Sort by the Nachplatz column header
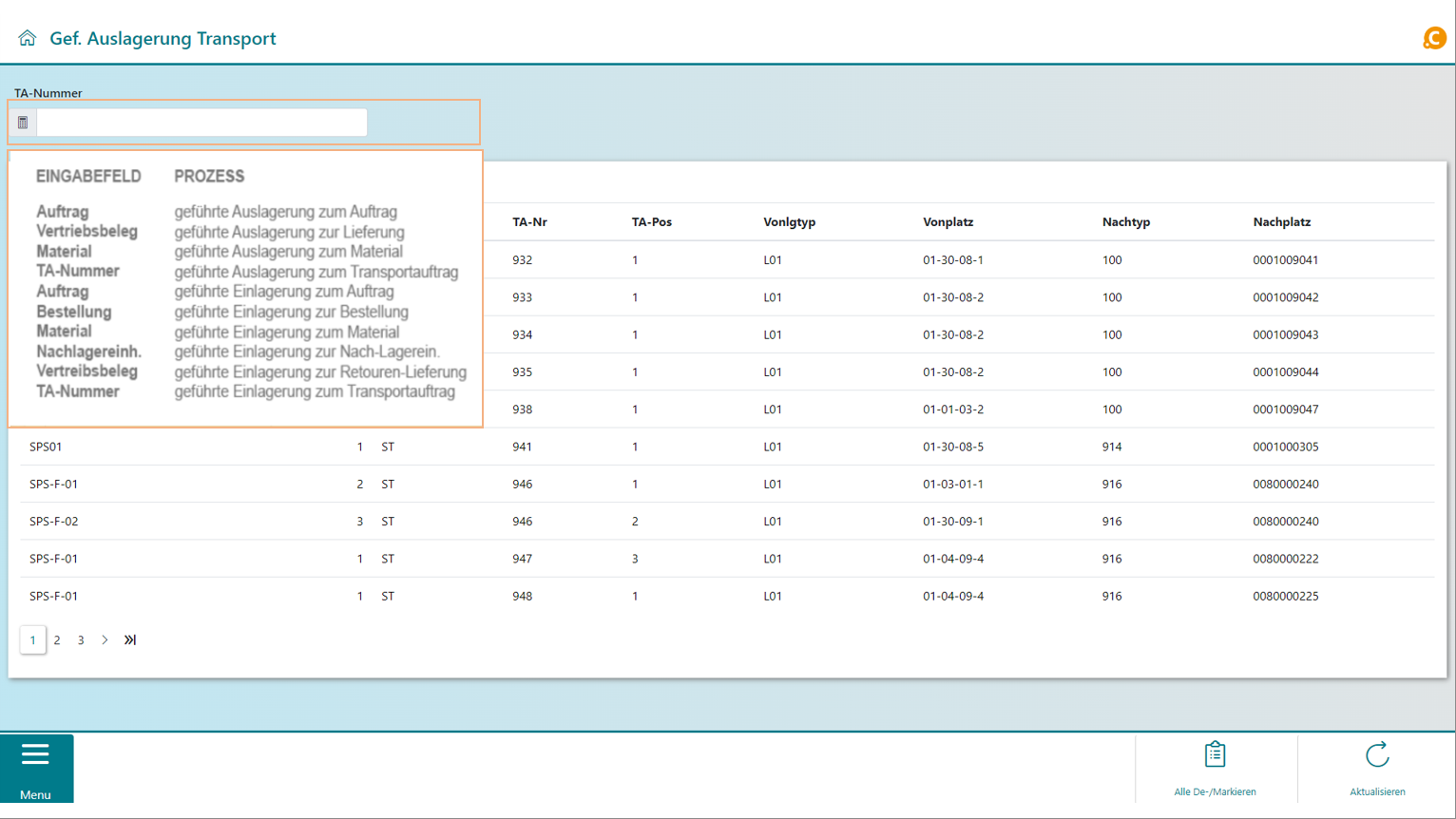 [1281, 222]
